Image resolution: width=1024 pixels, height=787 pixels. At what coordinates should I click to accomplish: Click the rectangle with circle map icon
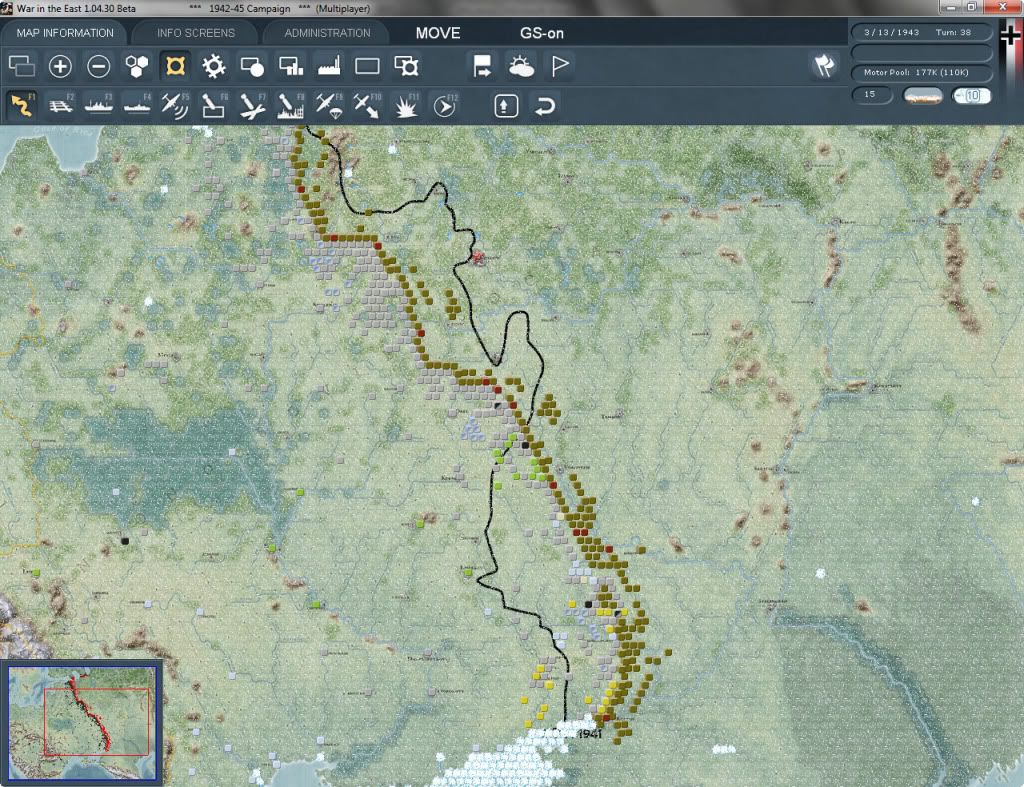coord(252,66)
